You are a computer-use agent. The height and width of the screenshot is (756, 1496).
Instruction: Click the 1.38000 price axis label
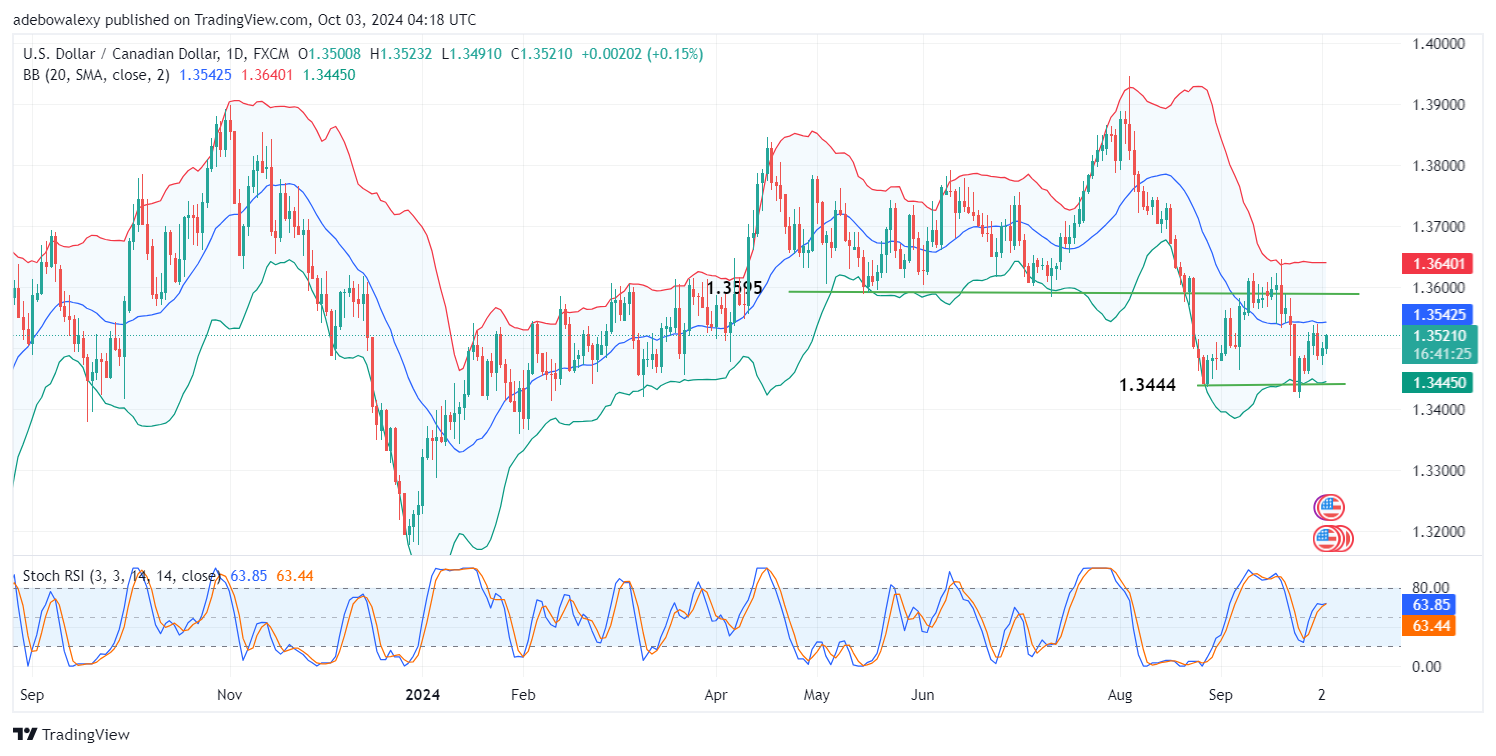(x=1440, y=166)
